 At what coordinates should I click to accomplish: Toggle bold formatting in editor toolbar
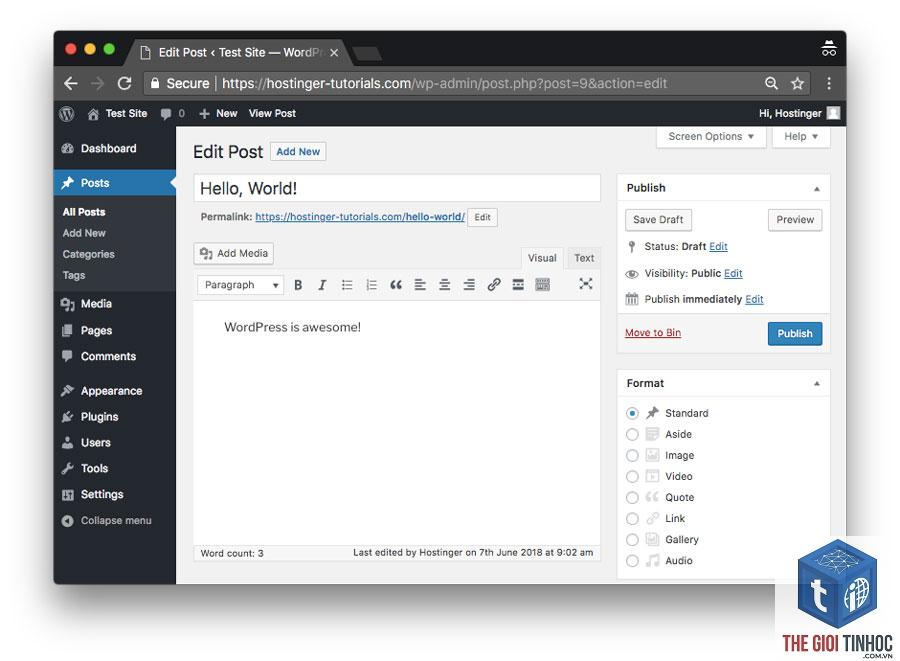click(x=298, y=285)
